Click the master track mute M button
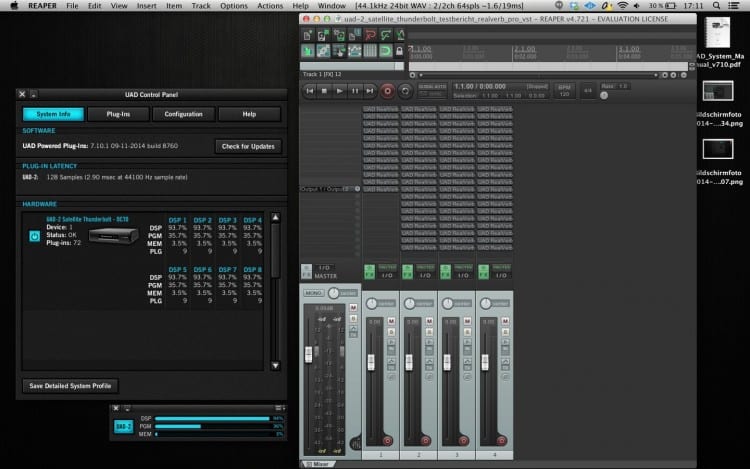This screenshot has width=750, height=469. tap(353, 307)
